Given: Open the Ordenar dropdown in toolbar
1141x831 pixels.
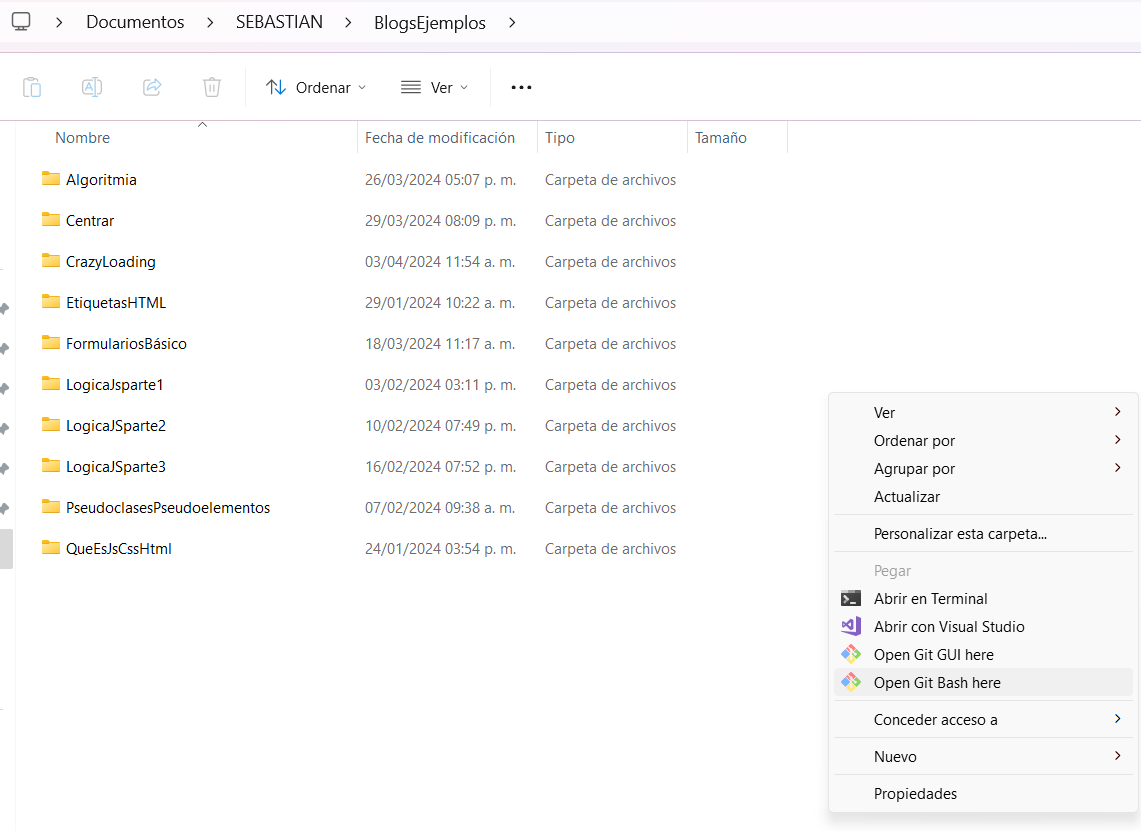Looking at the screenshot, I should coord(316,87).
